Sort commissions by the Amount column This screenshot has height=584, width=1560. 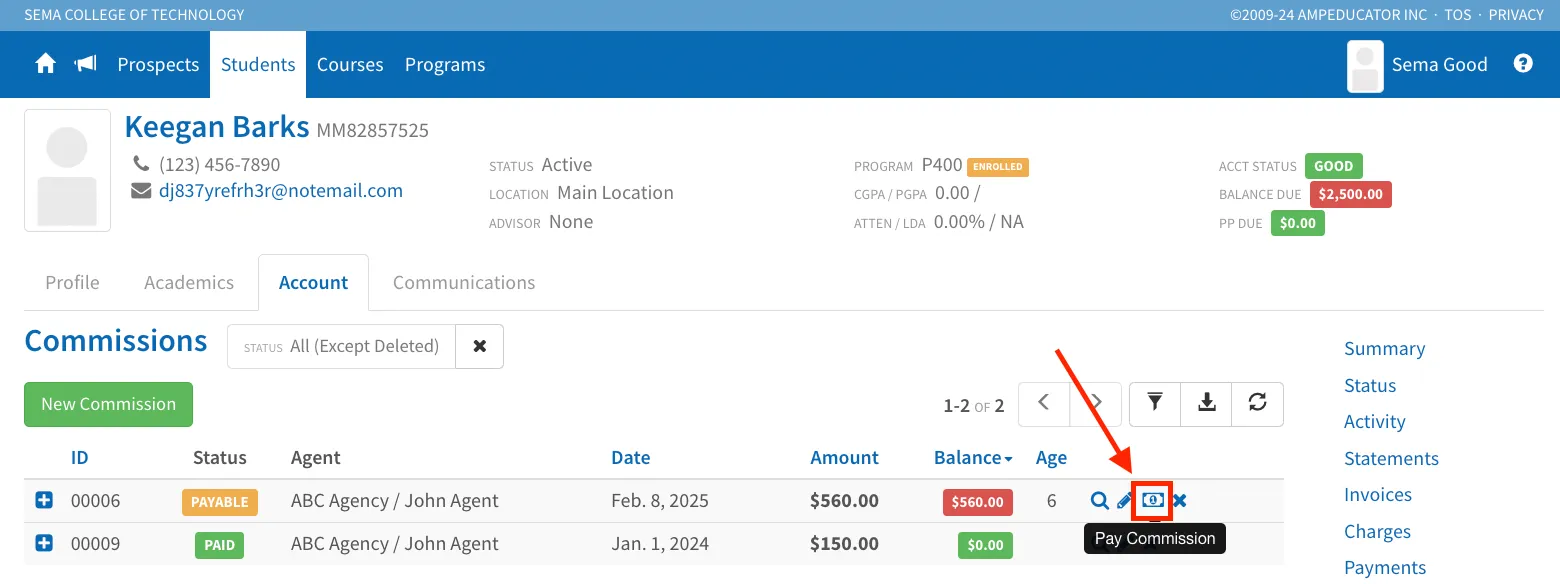[x=844, y=457]
